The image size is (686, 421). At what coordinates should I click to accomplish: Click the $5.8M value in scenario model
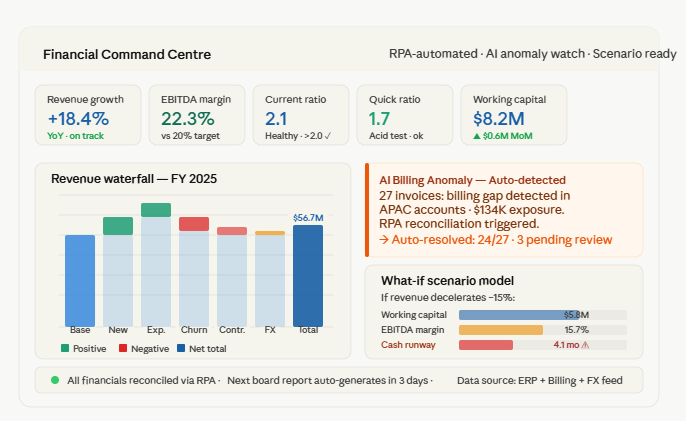pyautogui.click(x=577, y=315)
